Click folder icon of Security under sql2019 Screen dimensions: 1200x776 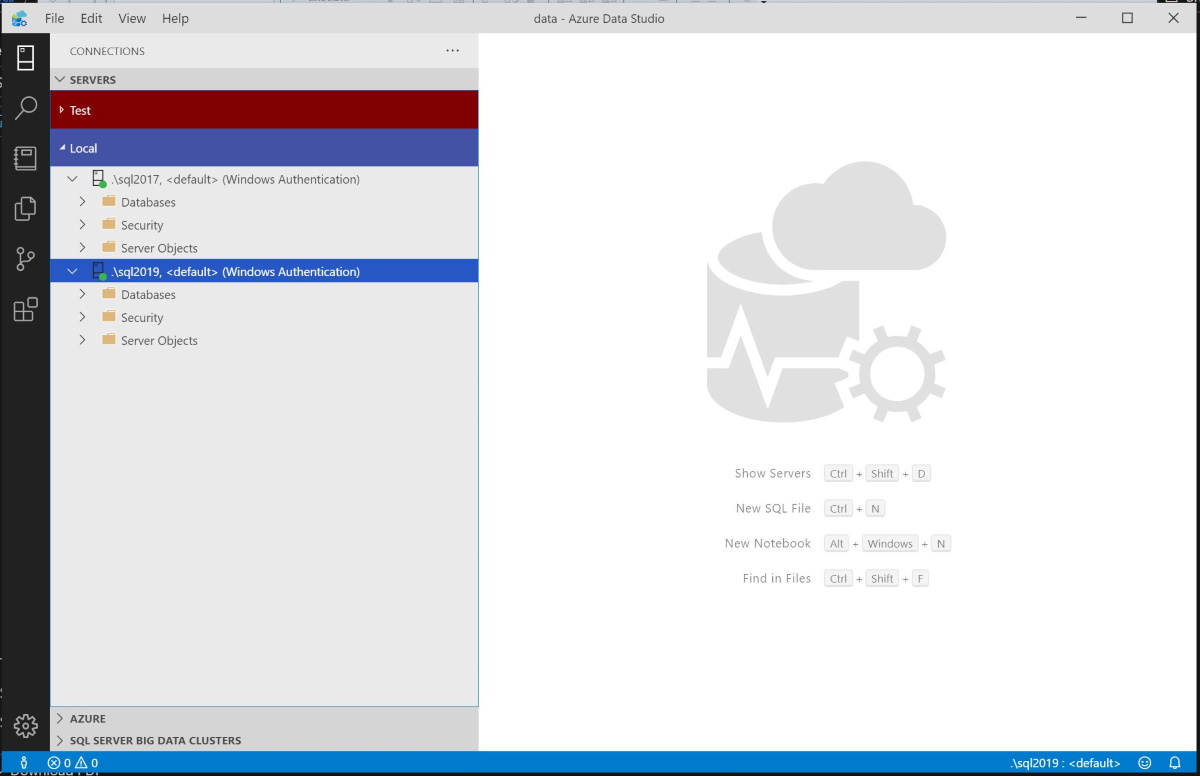point(109,318)
